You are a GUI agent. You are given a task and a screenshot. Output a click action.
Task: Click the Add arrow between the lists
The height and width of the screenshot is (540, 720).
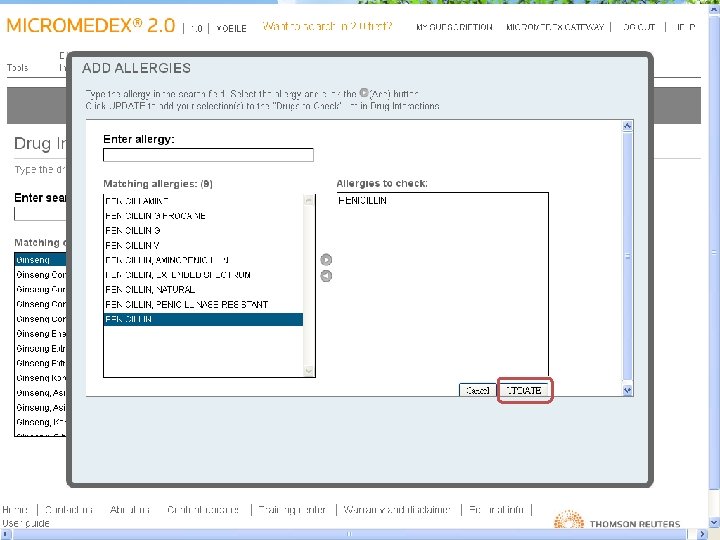pyautogui.click(x=326, y=259)
